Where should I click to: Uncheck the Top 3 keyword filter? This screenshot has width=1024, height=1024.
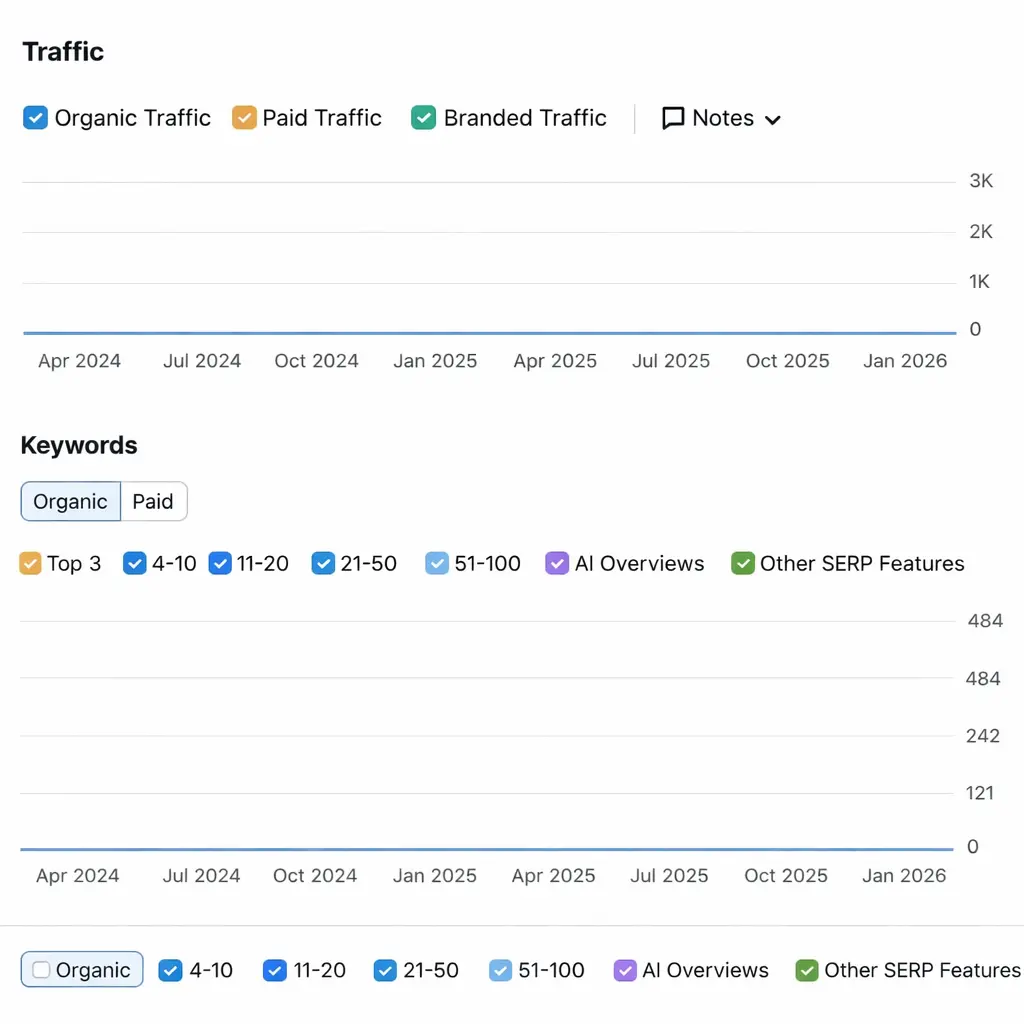pos(30,564)
